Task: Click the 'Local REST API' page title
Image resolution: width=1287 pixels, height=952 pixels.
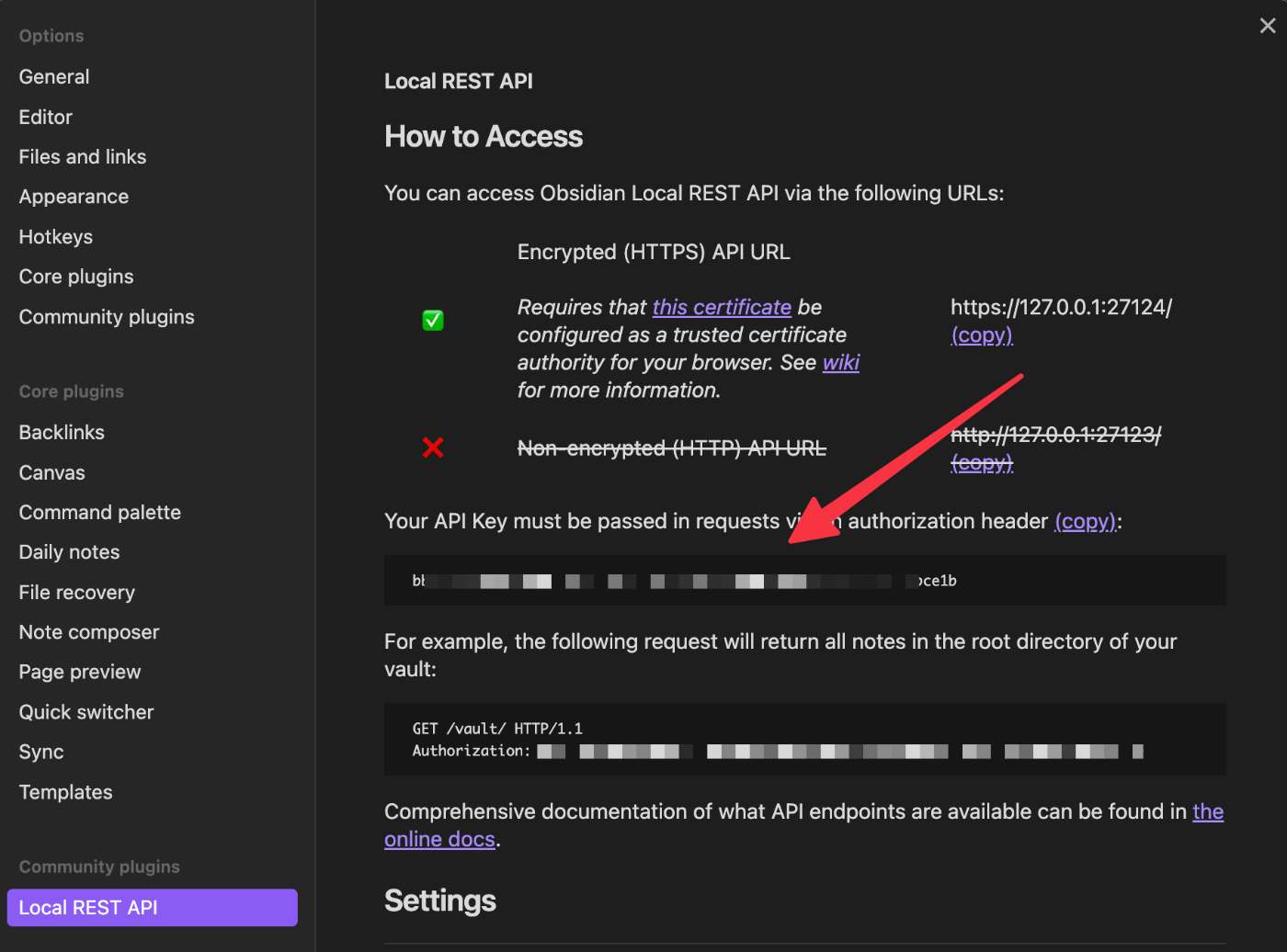Action: (x=459, y=81)
